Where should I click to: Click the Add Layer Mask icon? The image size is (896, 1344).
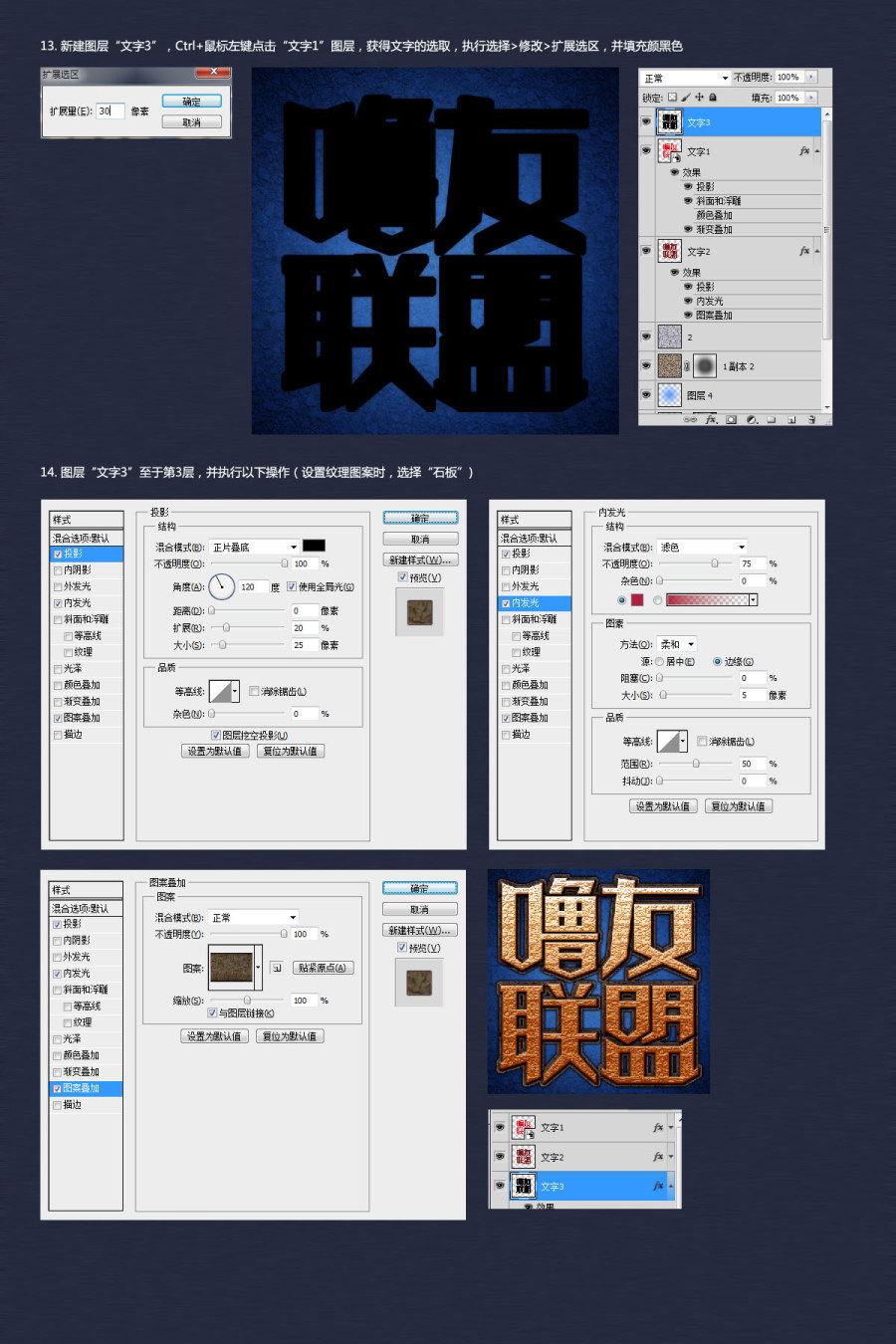point(731,419)
